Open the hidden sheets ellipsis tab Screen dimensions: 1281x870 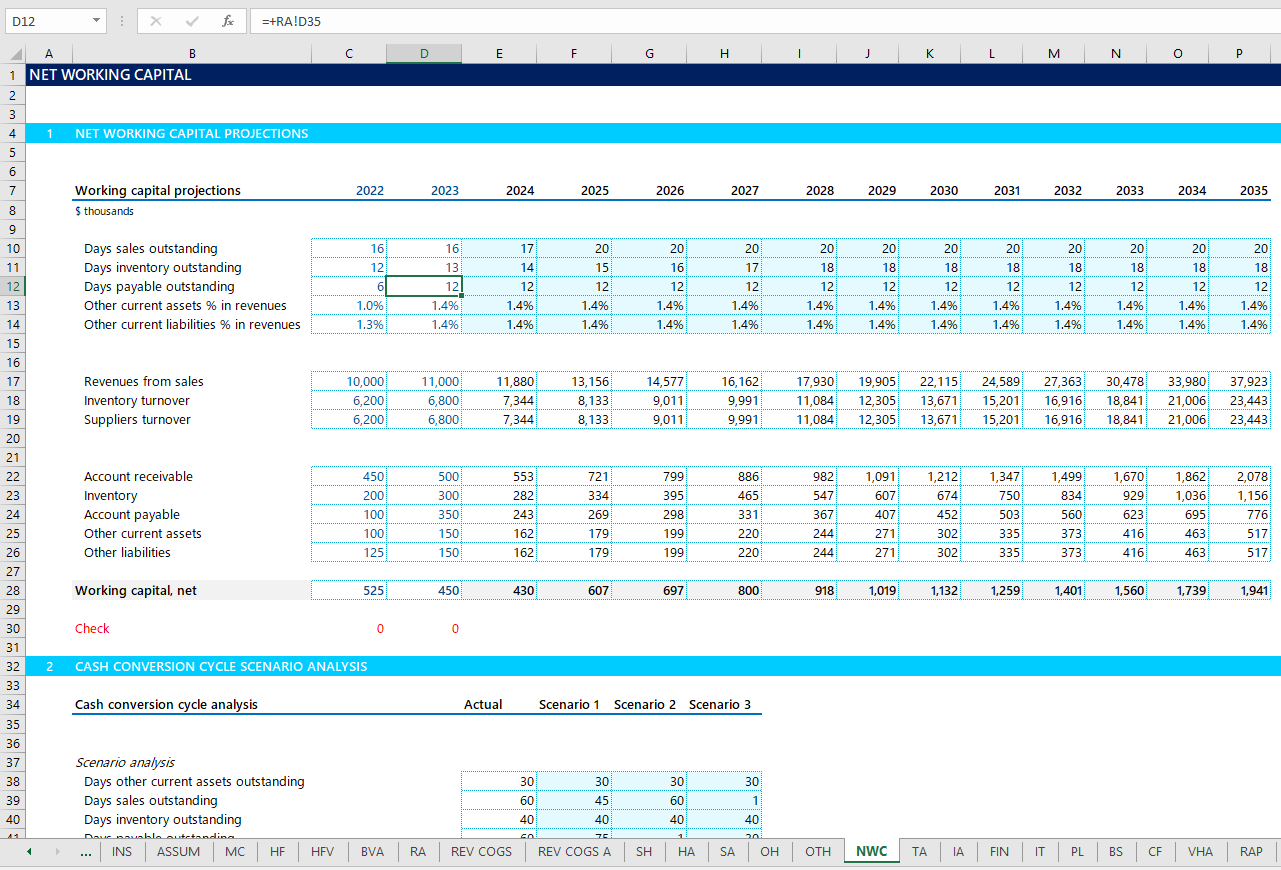(x=85, y=851)
